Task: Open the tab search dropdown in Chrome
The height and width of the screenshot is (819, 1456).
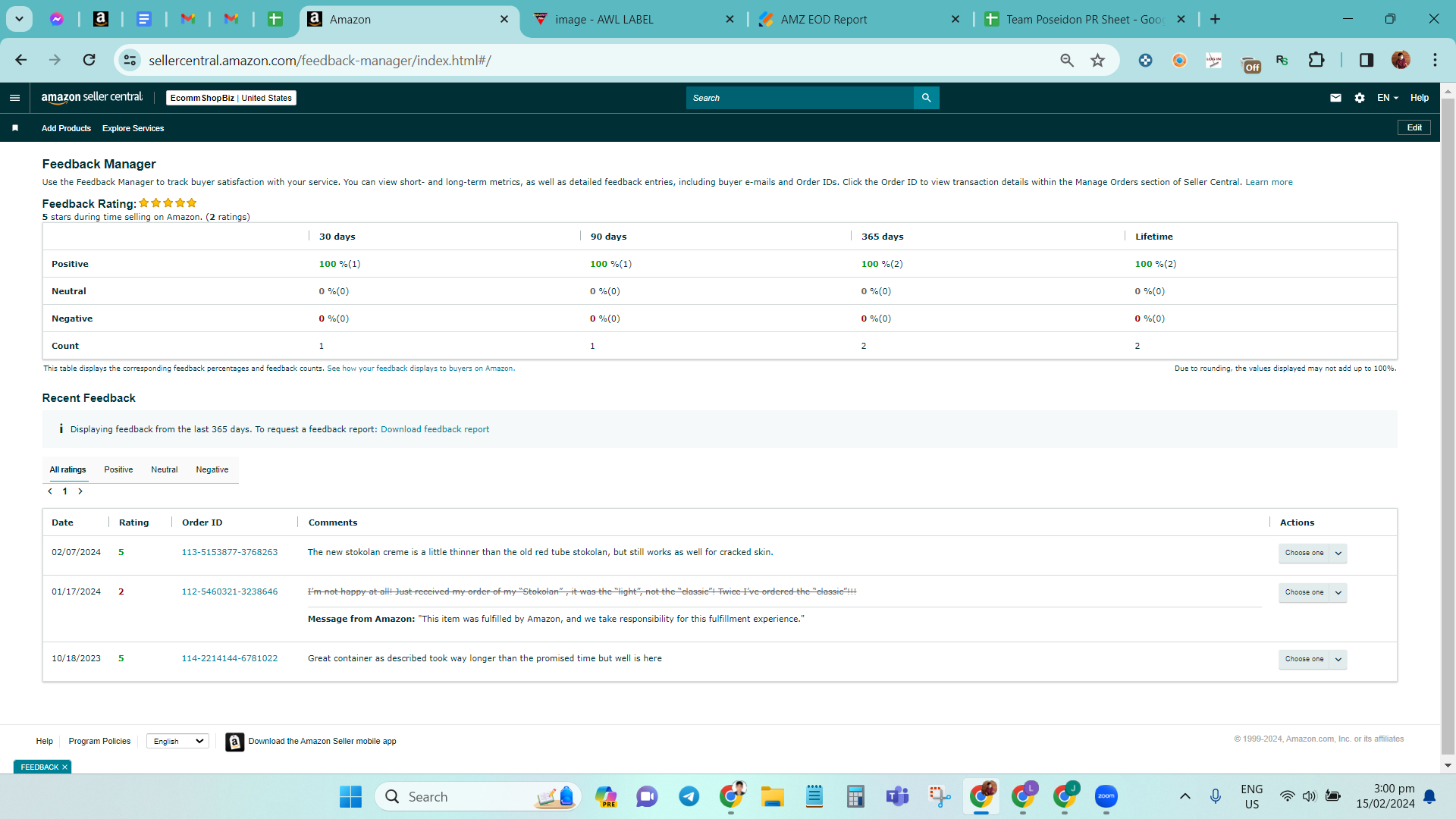Action: point(19,19)
